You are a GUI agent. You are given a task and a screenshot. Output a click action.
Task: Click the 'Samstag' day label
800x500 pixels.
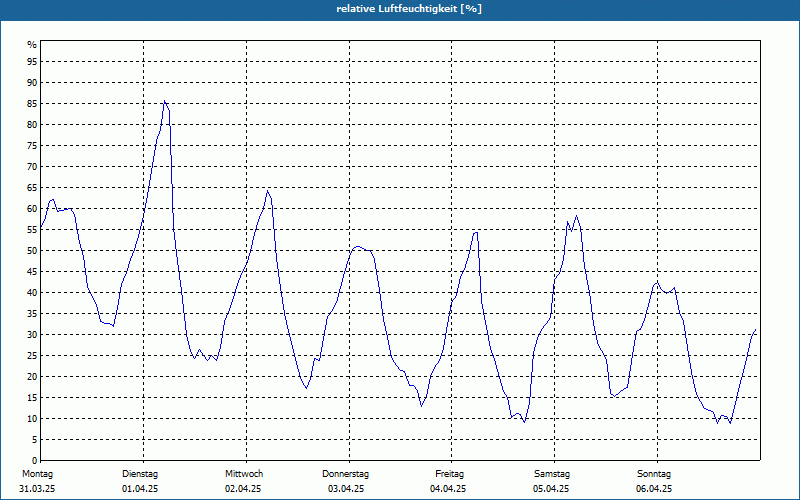tap(552, 474)
